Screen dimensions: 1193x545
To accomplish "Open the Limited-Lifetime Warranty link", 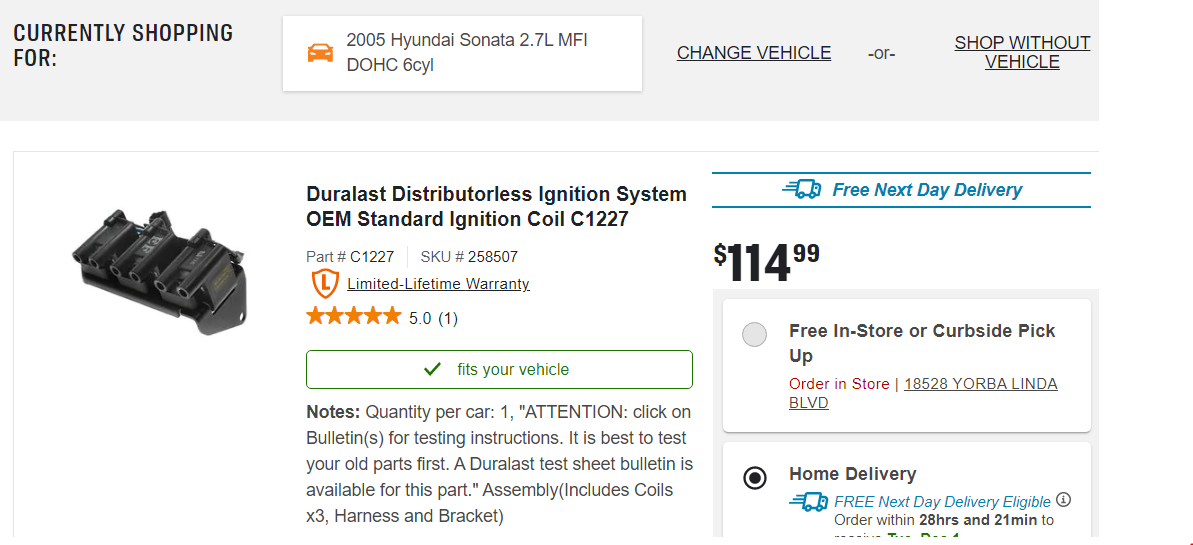I will tap(438, 284).
